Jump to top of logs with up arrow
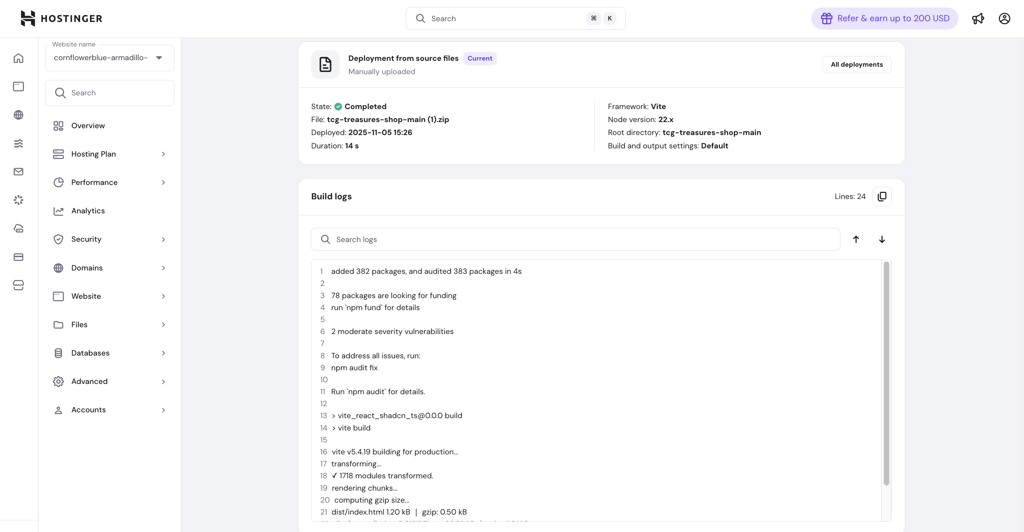Screen dimensions: 1024x532 click(856, 240)
